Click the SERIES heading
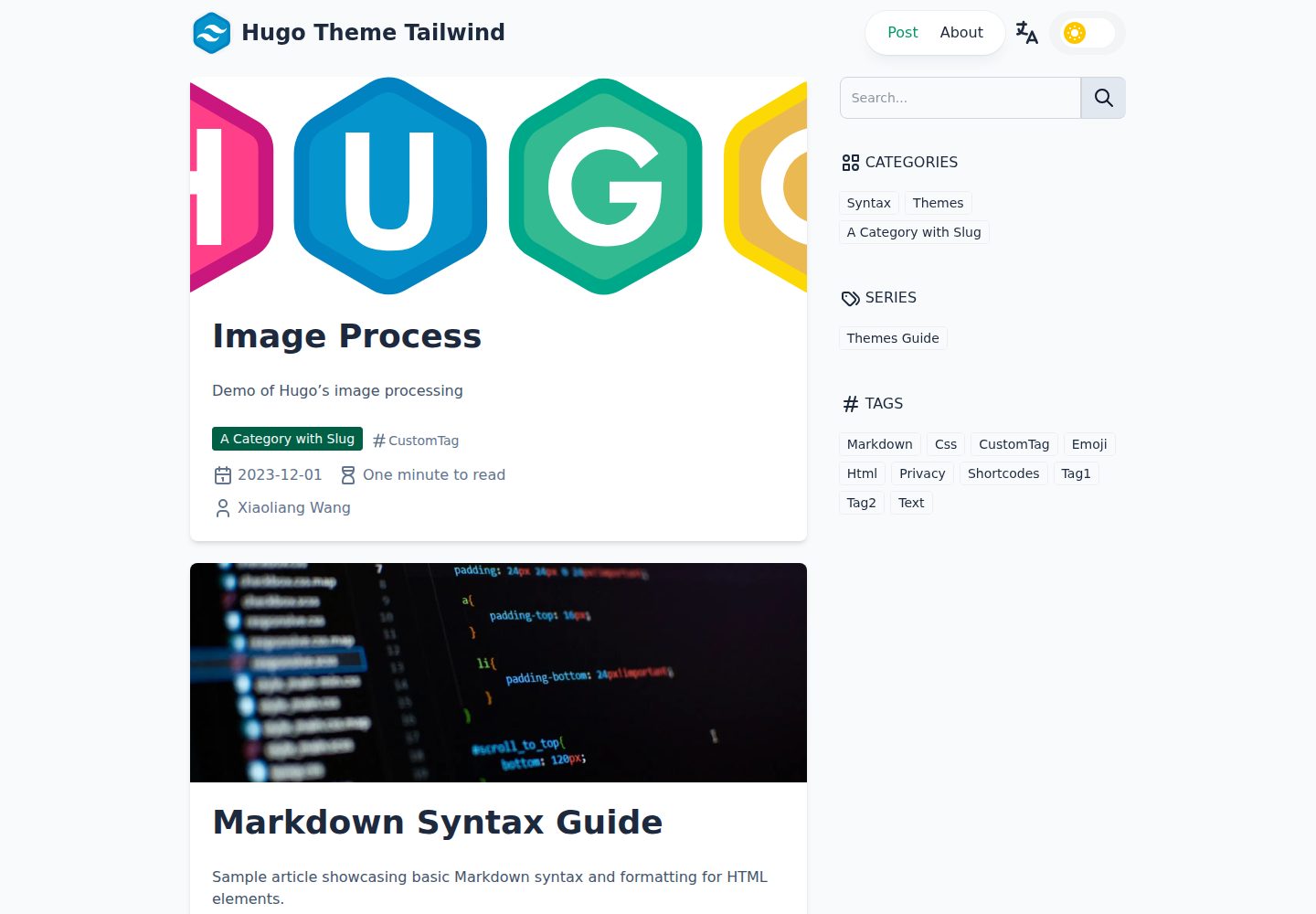 879,298
